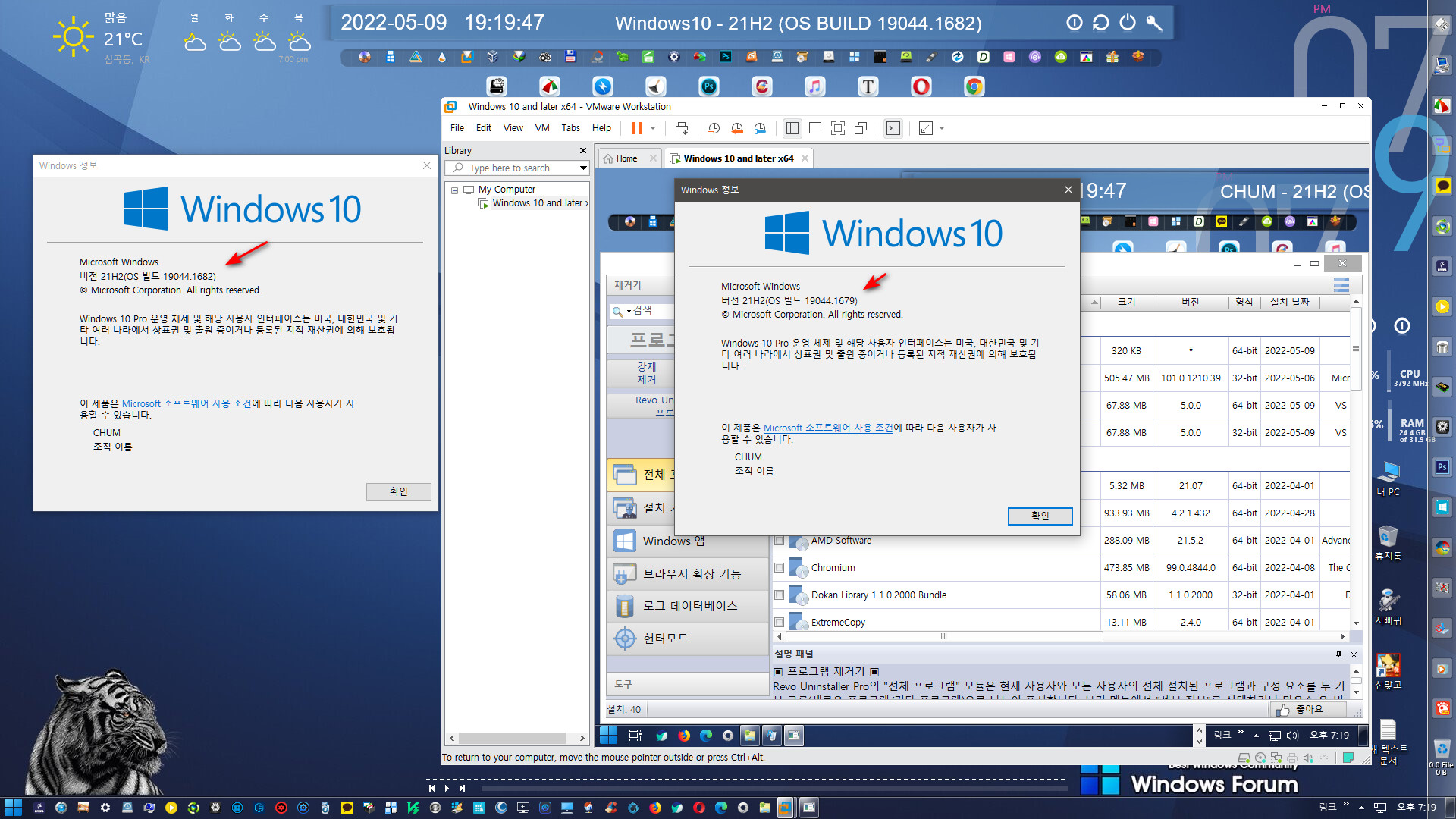This screenshot has height=819, width=1456.
Task: Show hidden tray icons in guest taskbar
Action: 1256,735
